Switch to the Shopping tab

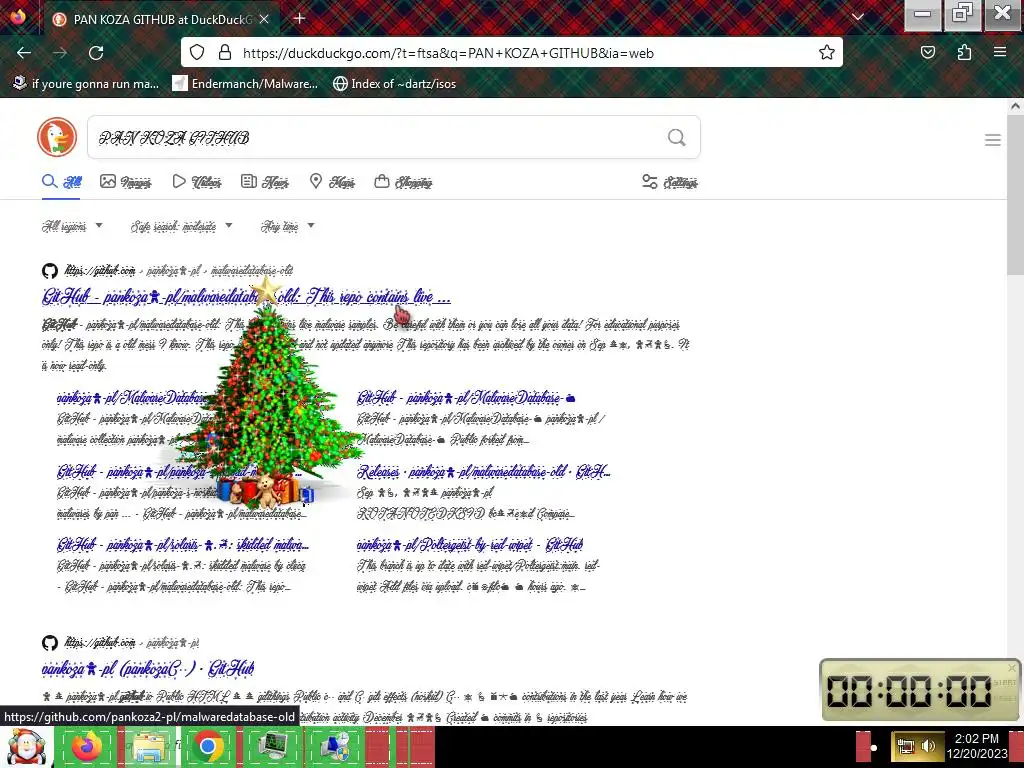tap(403, 182)
